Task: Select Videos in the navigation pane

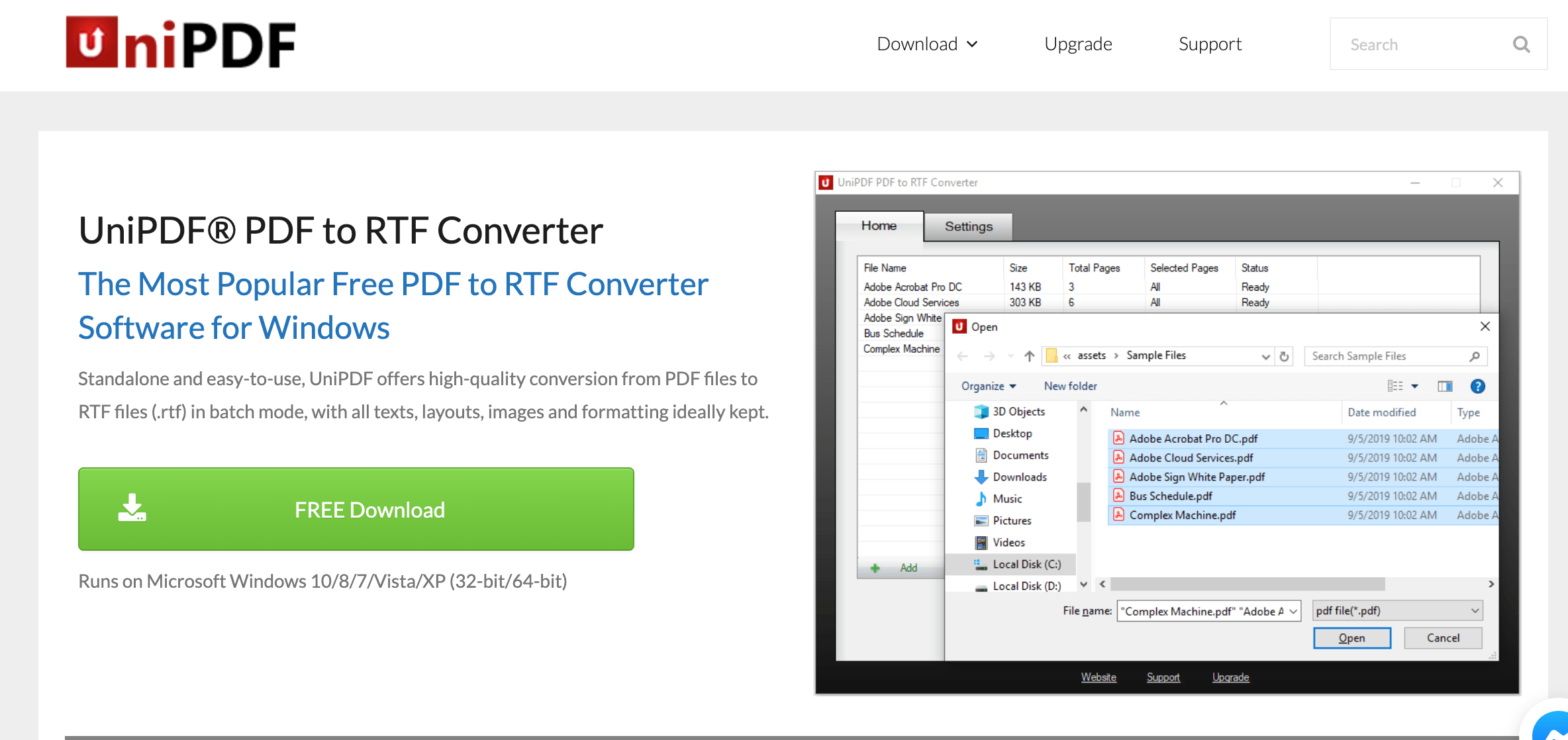Action: [x=1000, y=543]
